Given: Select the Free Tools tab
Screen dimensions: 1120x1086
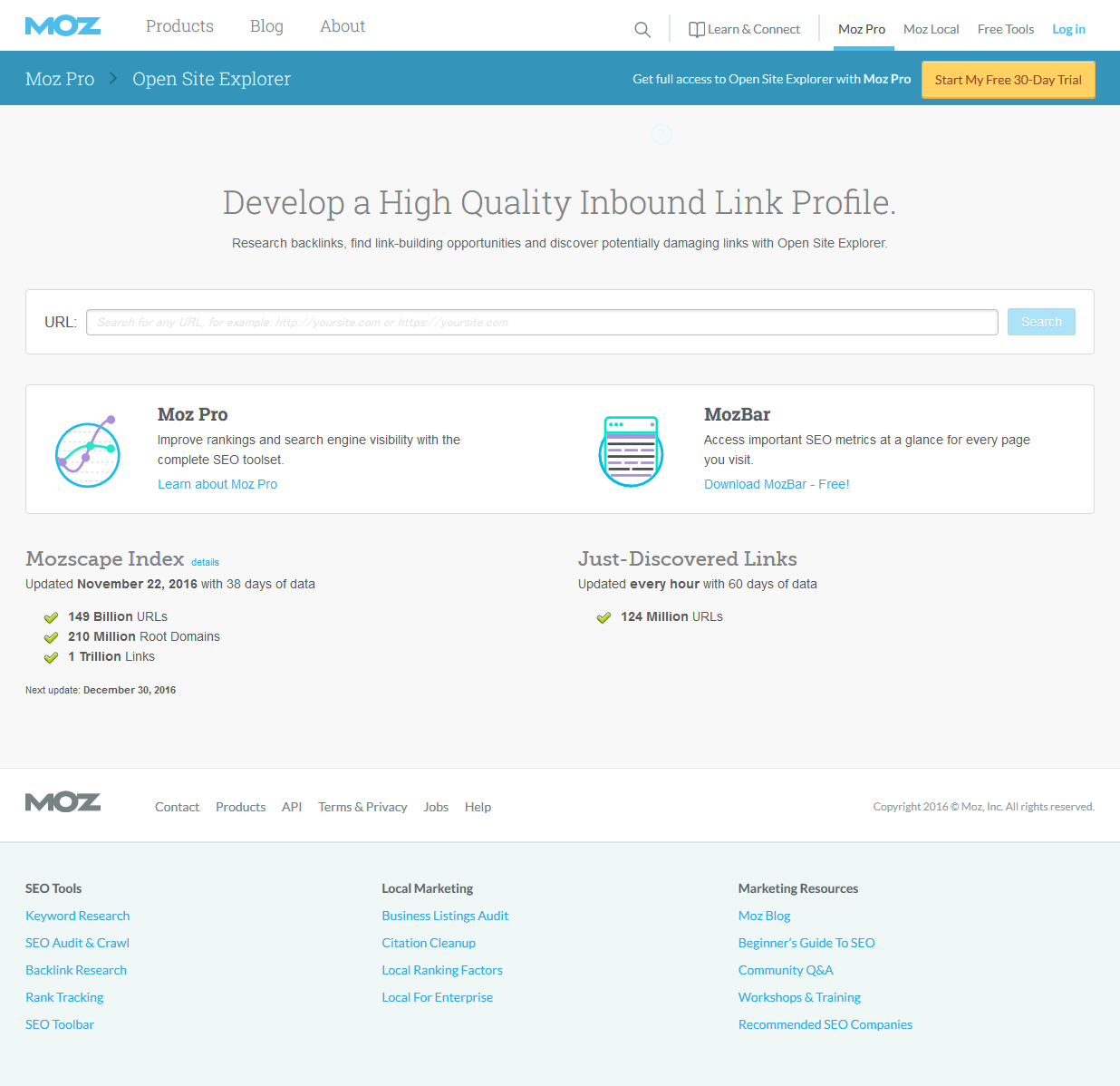Looking at the screenshot, I should pyautogui.click(x=1006, y=29).
